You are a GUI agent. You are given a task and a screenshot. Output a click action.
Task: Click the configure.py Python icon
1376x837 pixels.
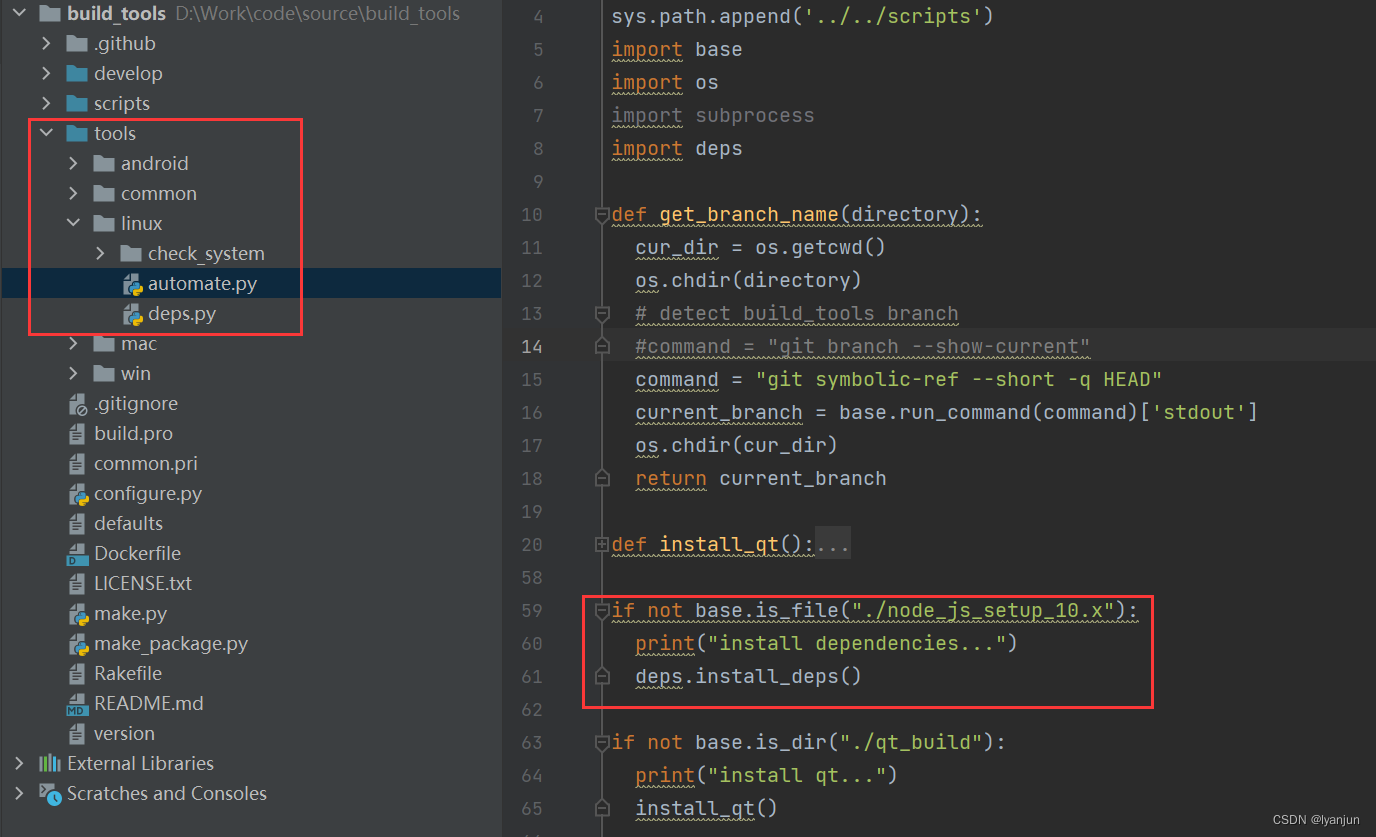tap(78, 494)
